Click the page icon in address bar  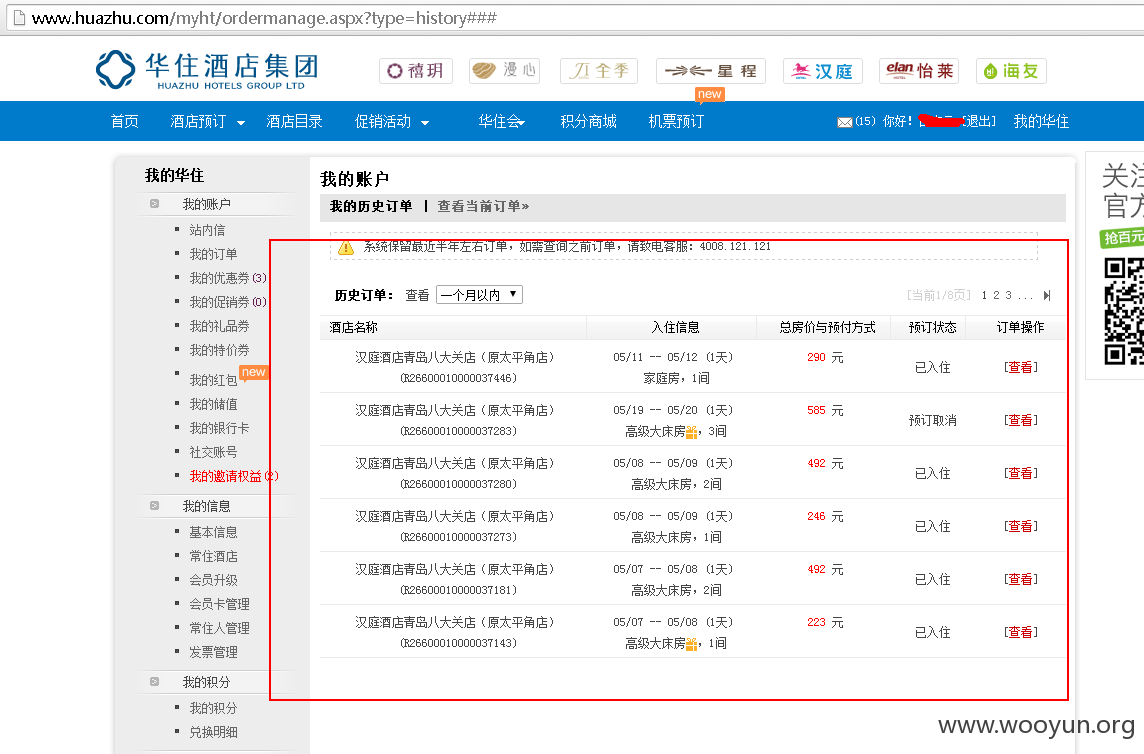click(20, 18)
